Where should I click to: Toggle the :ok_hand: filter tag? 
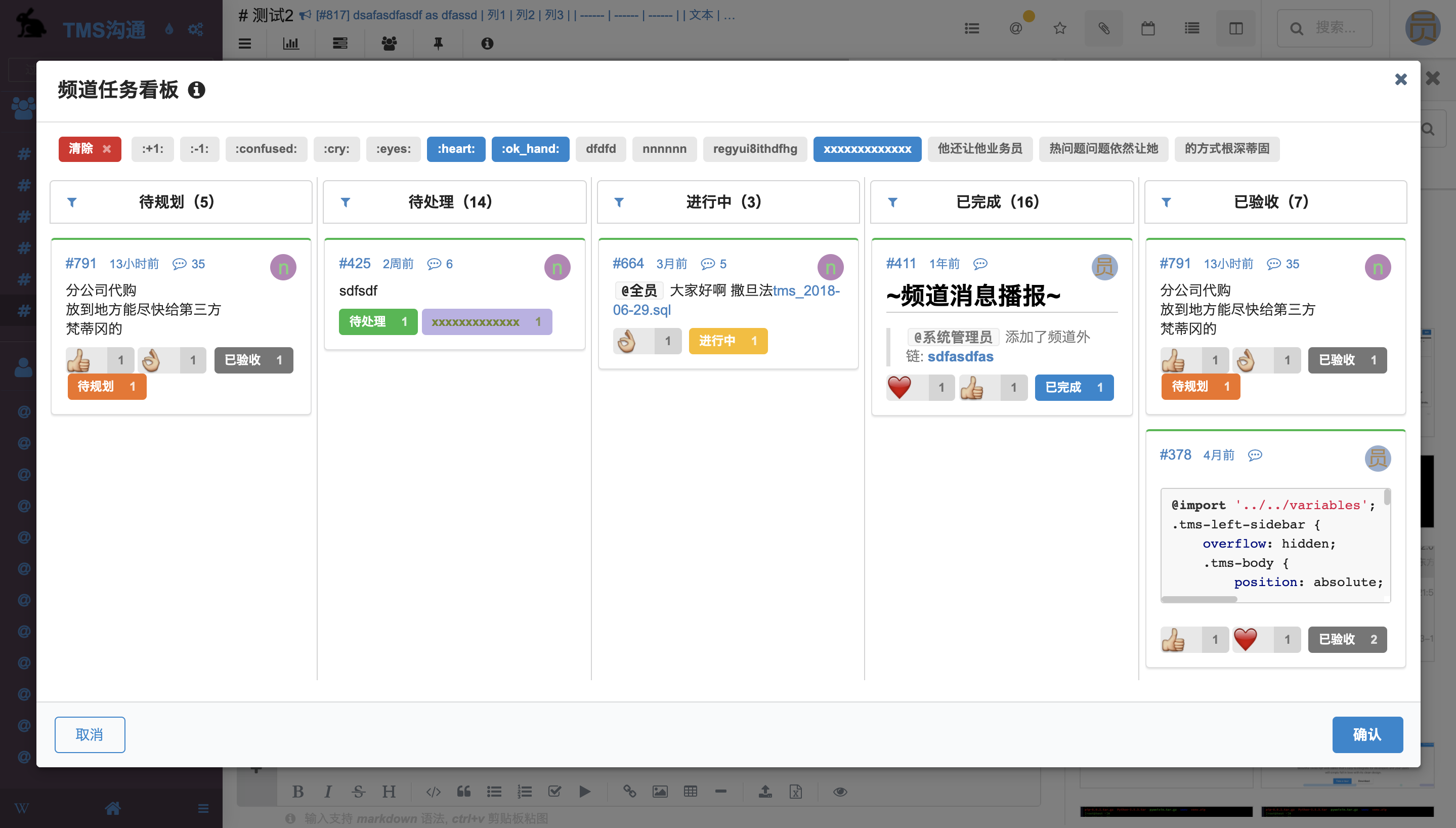click(x=530, y=149)
